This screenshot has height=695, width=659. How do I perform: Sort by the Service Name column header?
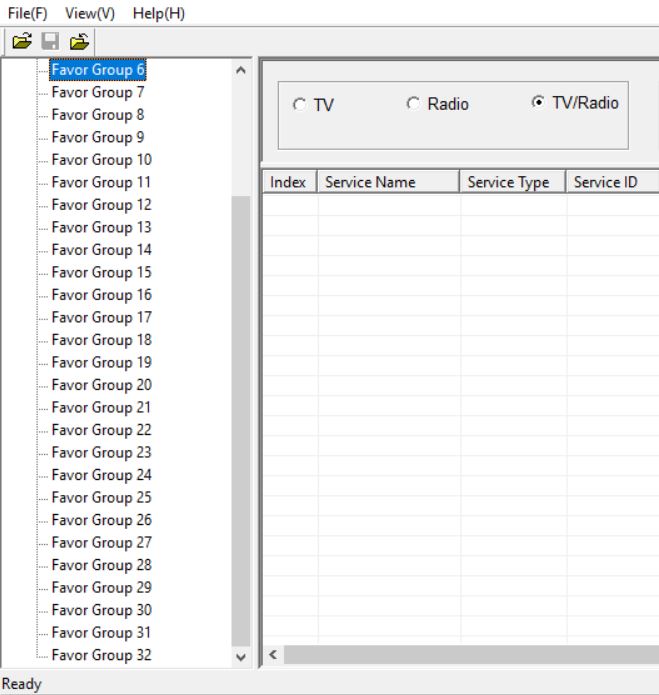(x=388, y=182)
